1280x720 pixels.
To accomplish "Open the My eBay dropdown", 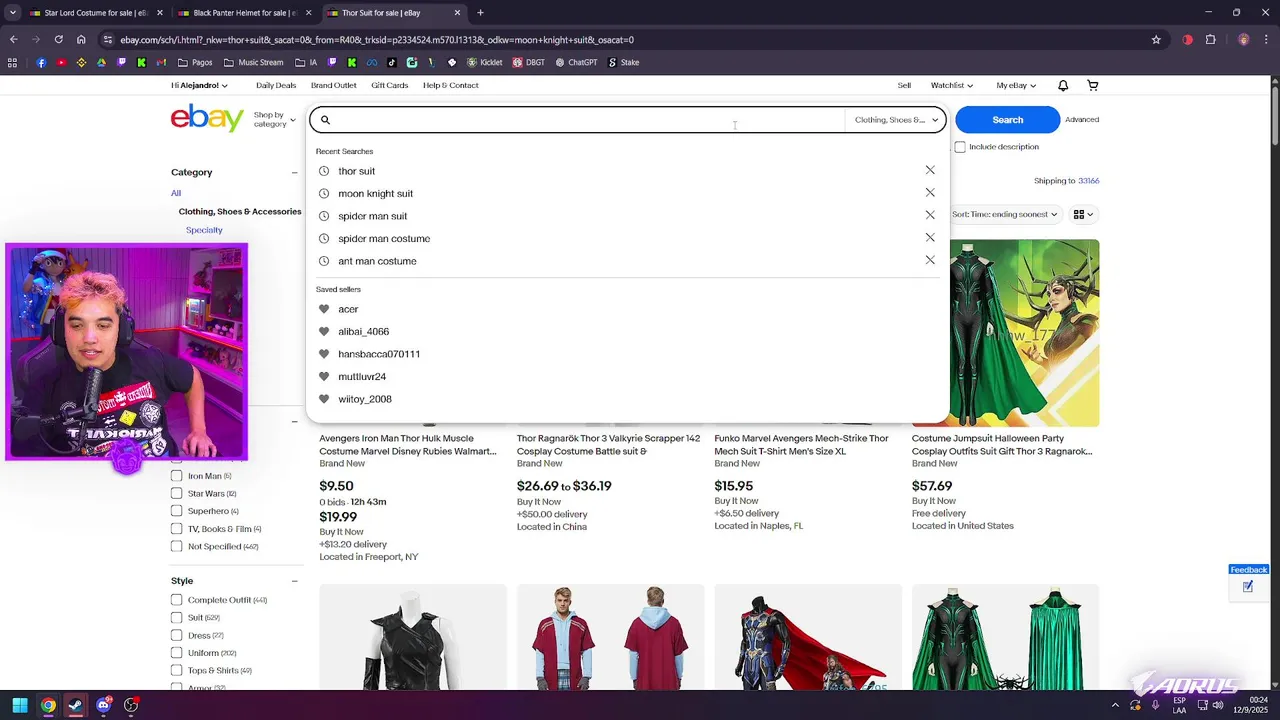I will [1016, 85].
